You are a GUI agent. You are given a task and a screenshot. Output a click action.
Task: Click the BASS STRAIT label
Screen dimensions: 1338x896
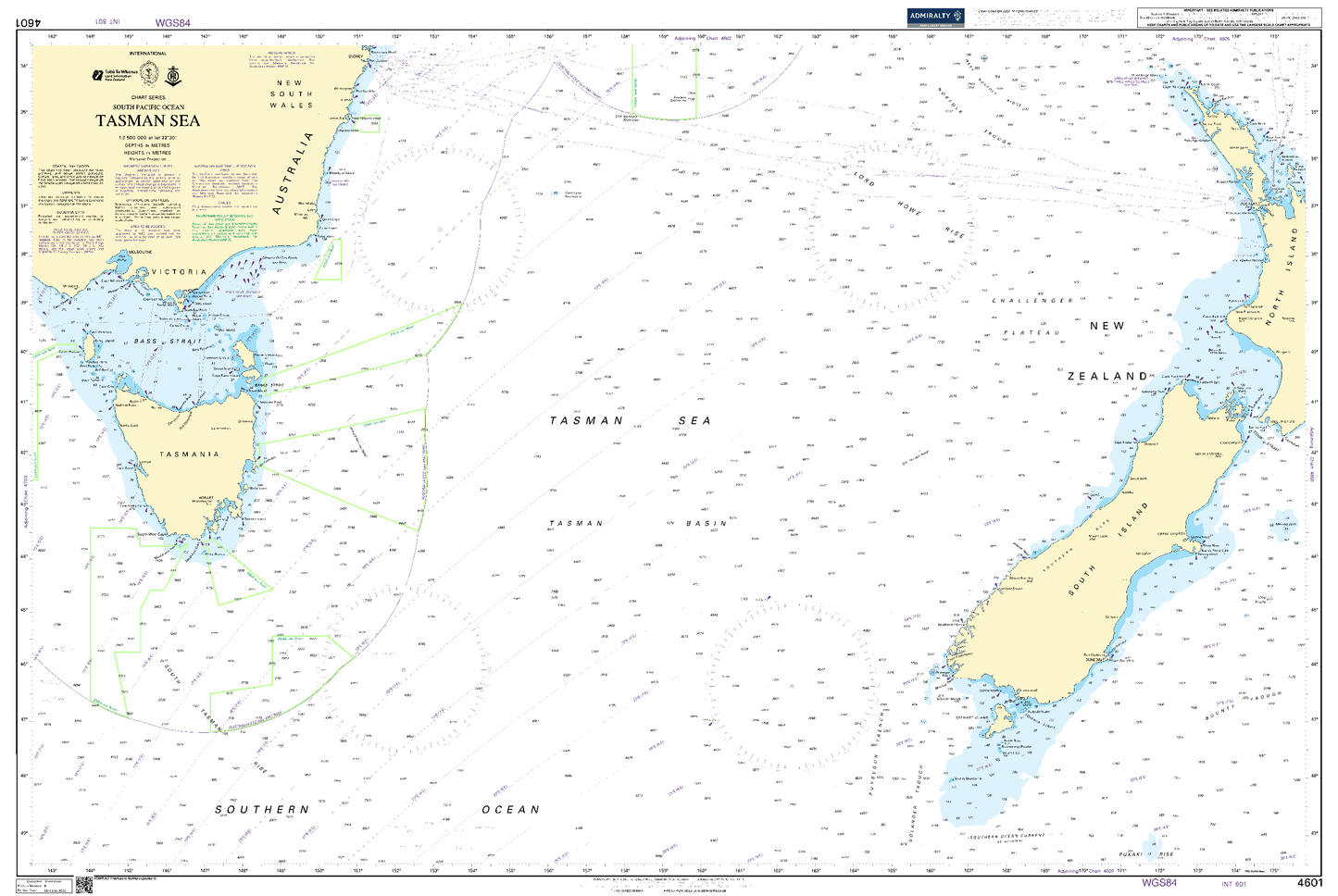point(167,342)
